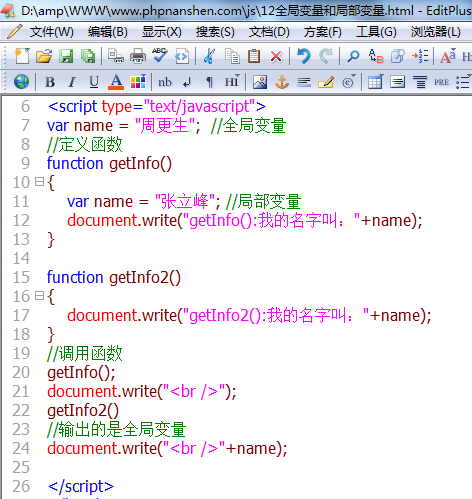
Task: Insert non-breaking space nb icon
Action: click(165, 82)
